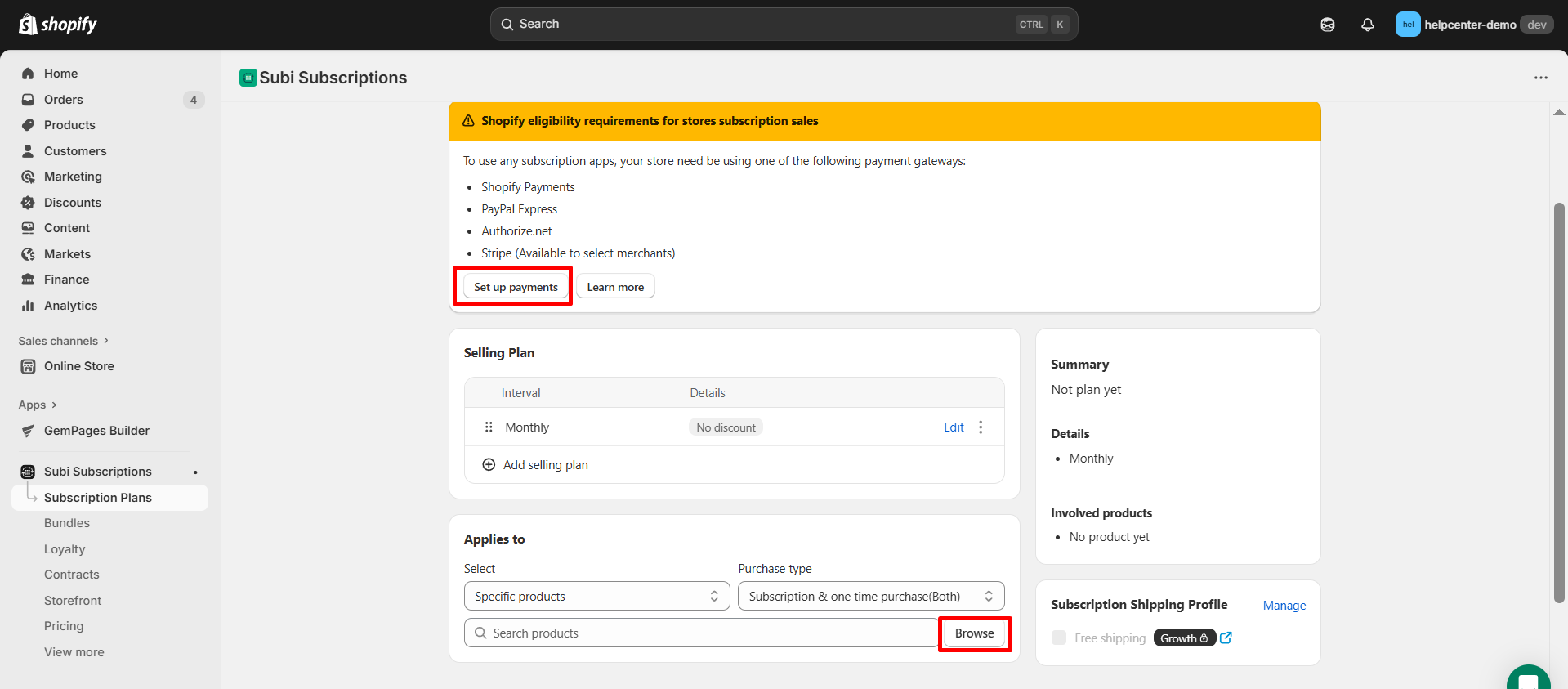
Task: Grab the drag handle for Monthly plan
Action: [489, 427]
